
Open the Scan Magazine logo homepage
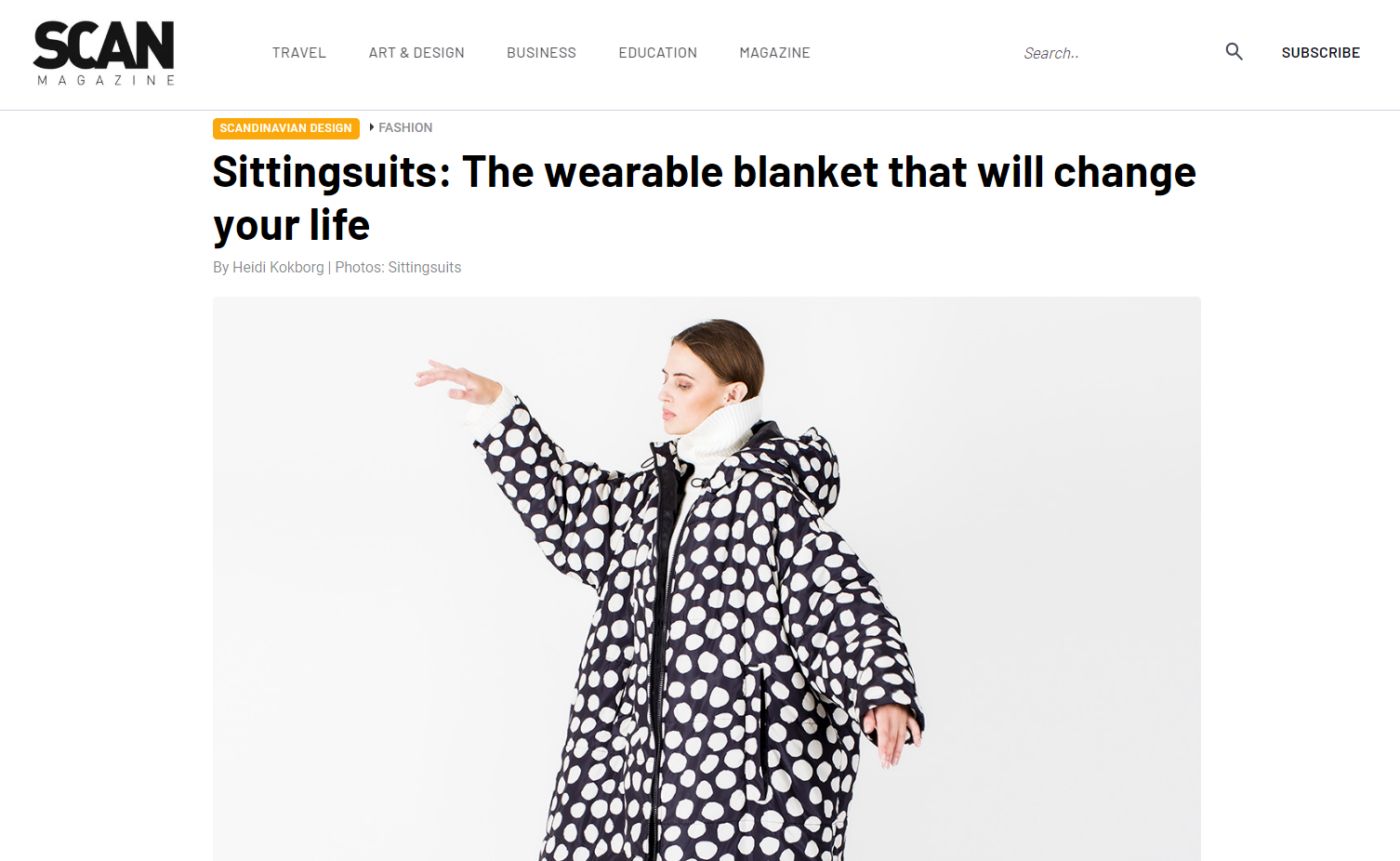(104, 53)
